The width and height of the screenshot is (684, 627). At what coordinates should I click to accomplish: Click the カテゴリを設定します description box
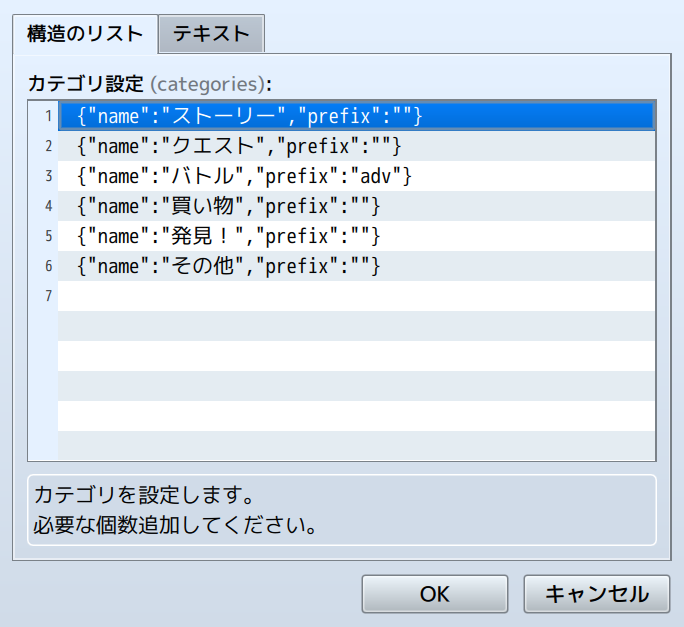[342, 509]
